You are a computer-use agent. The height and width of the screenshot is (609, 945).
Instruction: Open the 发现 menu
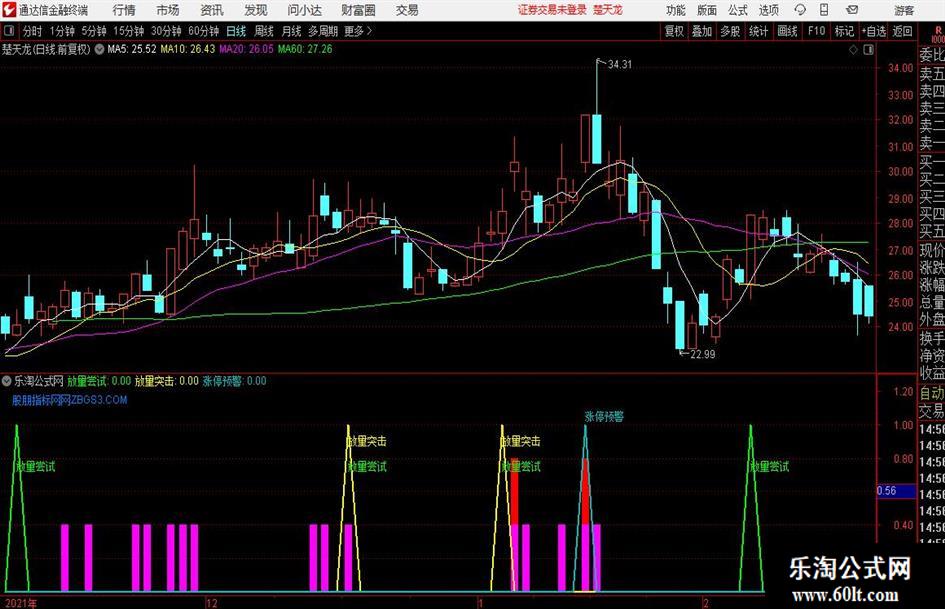tap(256, 10)
